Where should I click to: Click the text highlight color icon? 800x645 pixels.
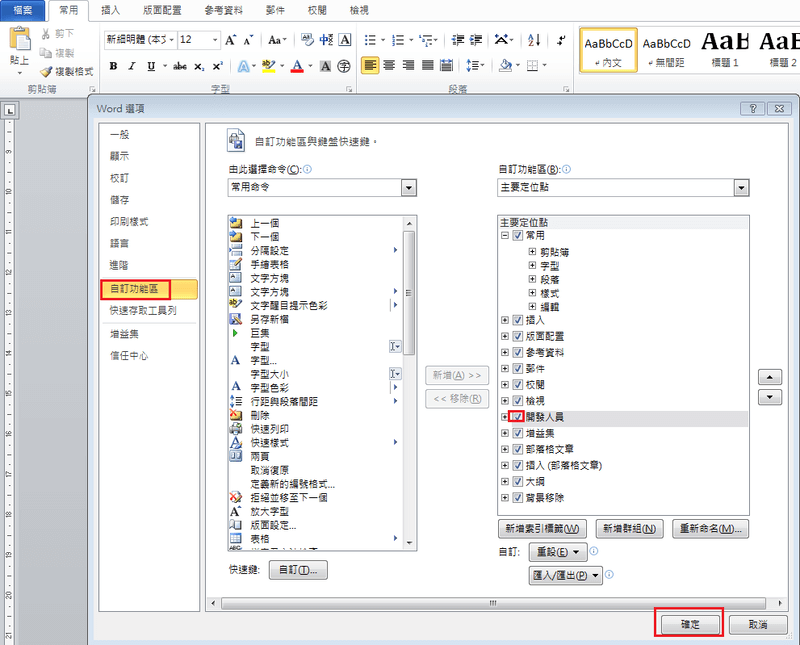268,66
